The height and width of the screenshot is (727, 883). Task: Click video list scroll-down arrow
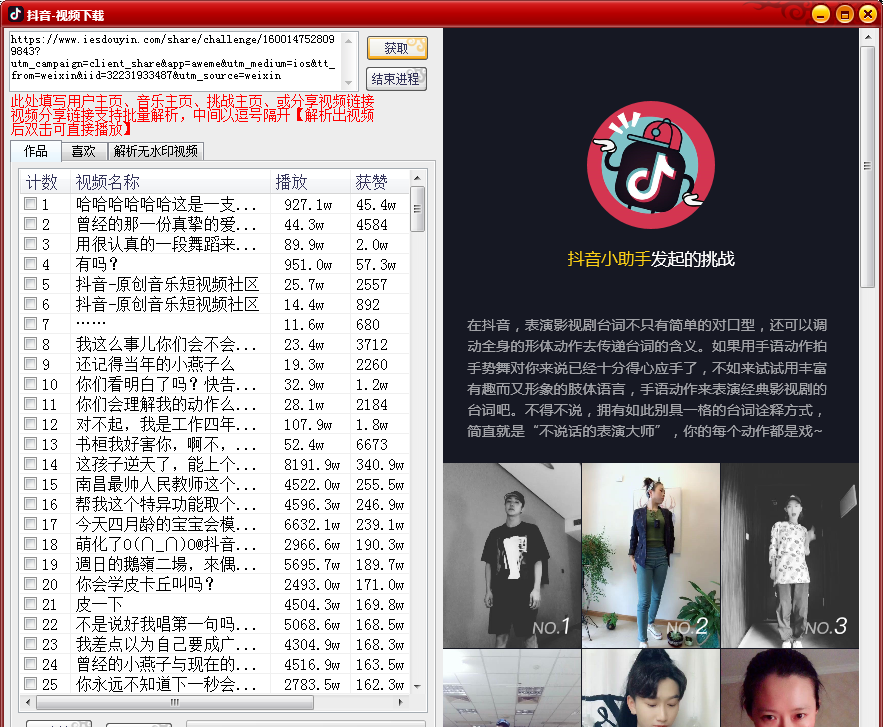[x=417, y=686]
